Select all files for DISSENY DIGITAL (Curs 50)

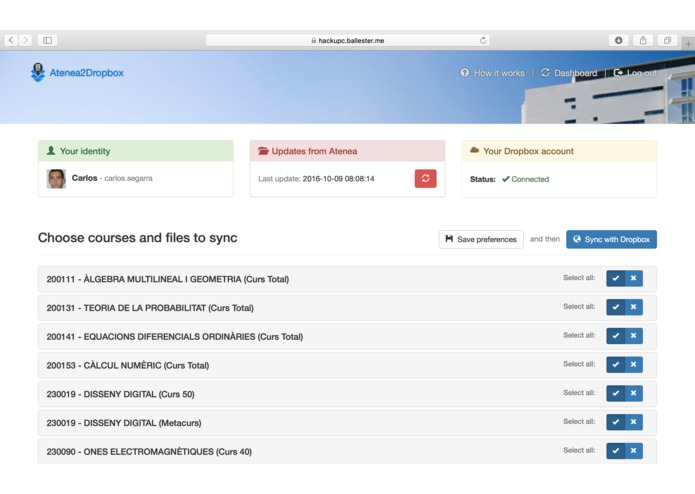click(x=615, y=393)
